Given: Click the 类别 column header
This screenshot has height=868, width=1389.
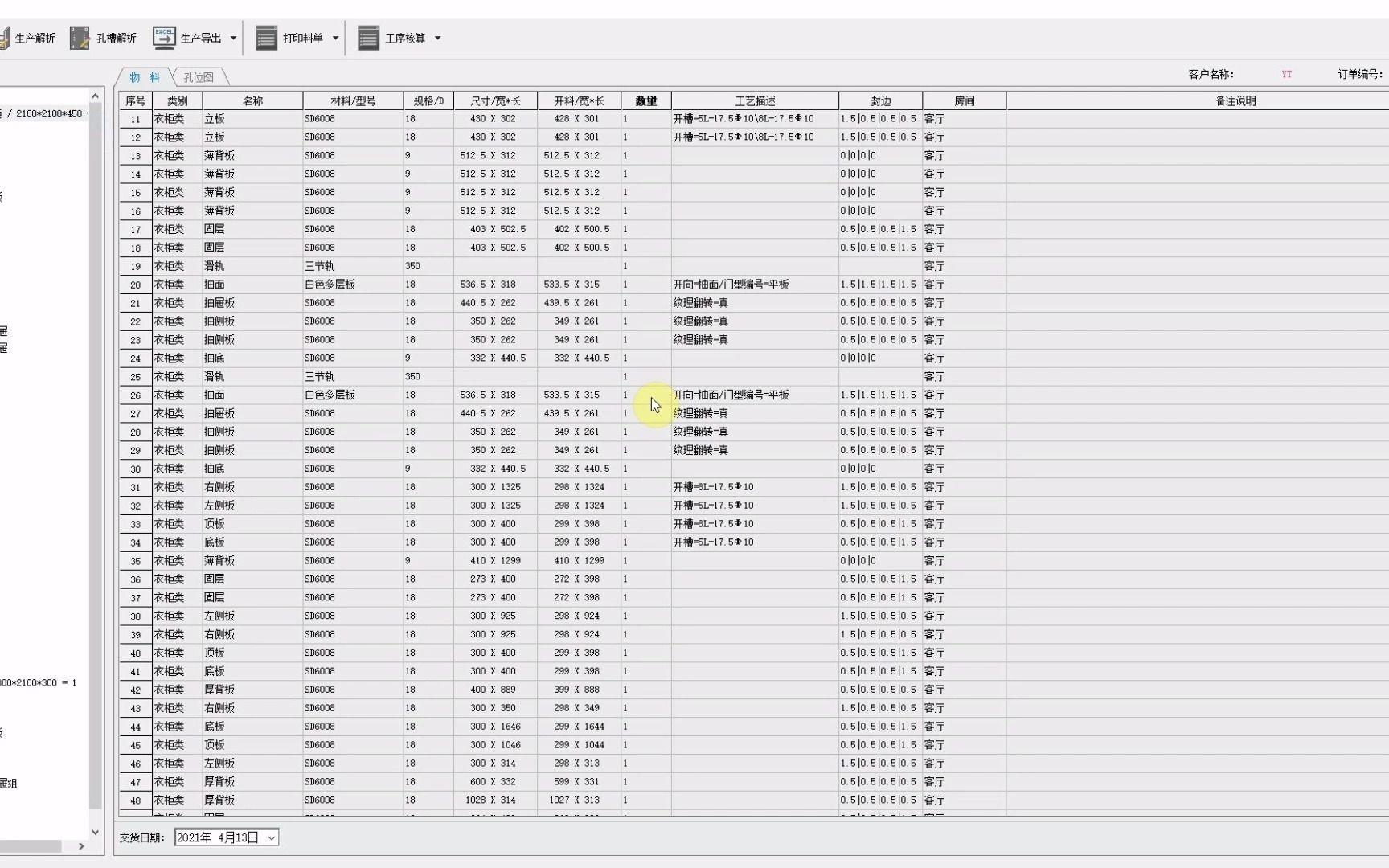Looking at the screenshot, I should coord(178,100).
